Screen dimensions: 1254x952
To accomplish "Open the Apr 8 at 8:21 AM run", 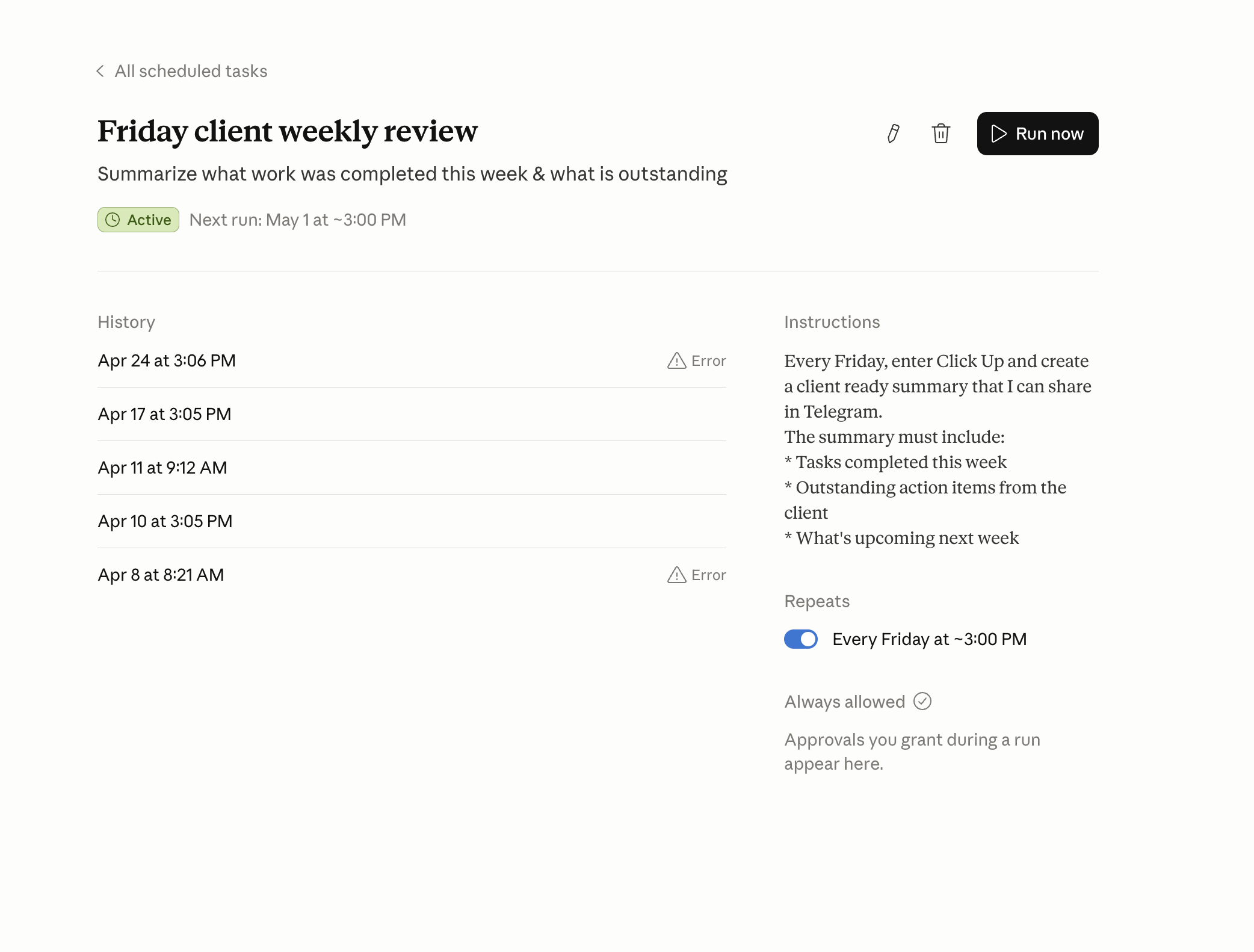I will pos(161,575).
